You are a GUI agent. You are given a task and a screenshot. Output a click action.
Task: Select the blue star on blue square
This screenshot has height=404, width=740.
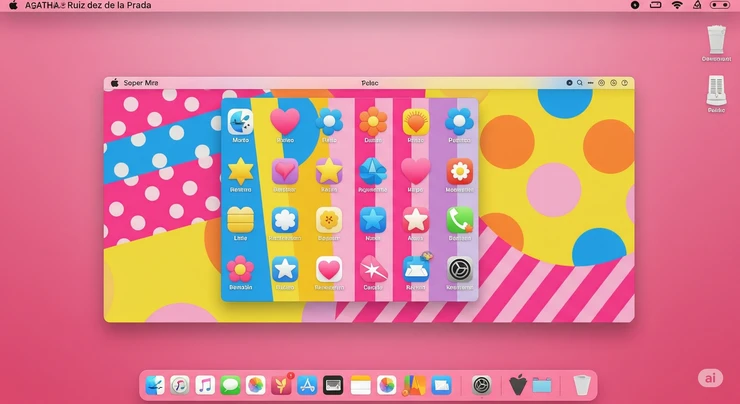(373, 220)
